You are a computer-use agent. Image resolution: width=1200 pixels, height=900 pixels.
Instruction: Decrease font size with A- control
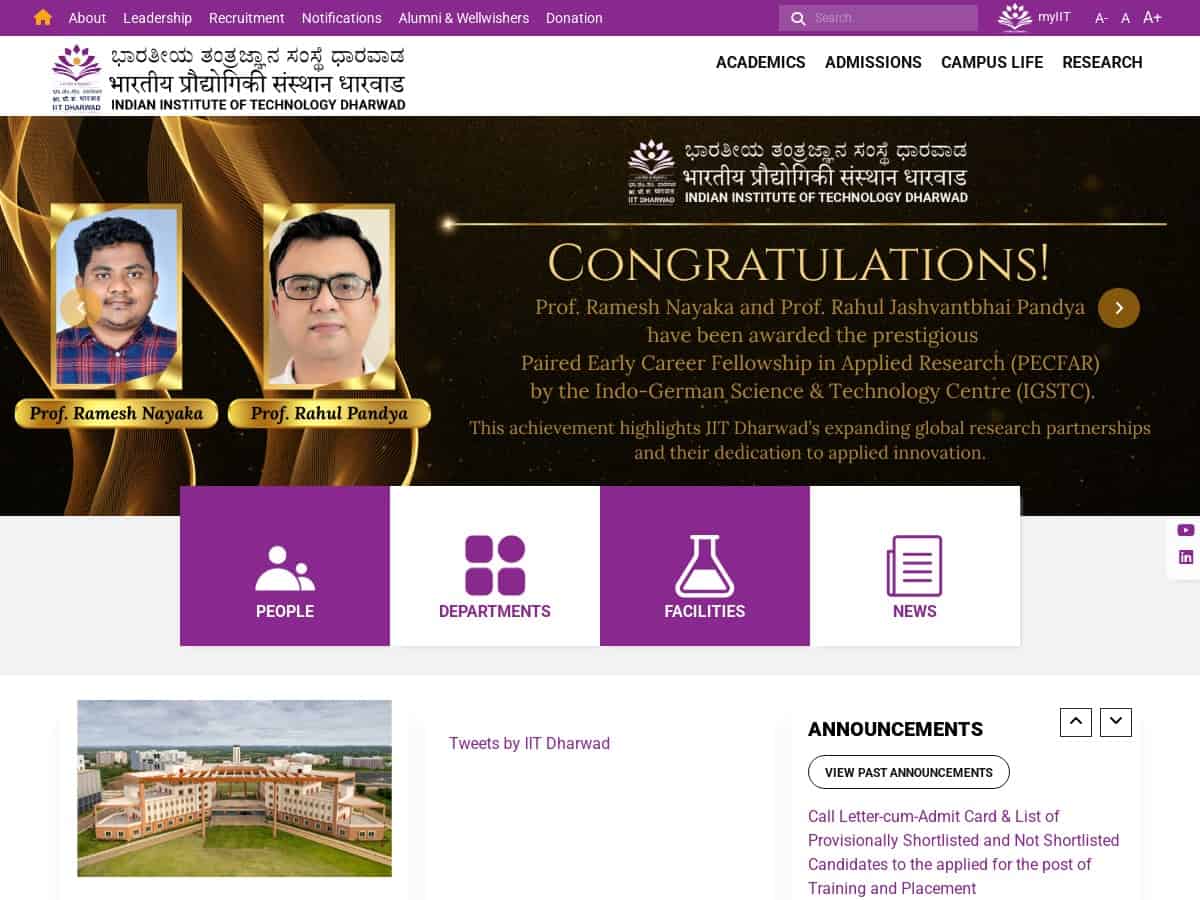pos(1101,18)
